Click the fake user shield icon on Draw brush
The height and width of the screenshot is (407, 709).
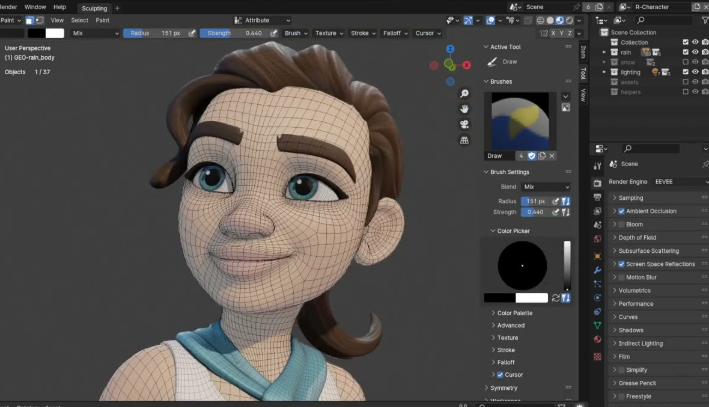click(531, 156)
